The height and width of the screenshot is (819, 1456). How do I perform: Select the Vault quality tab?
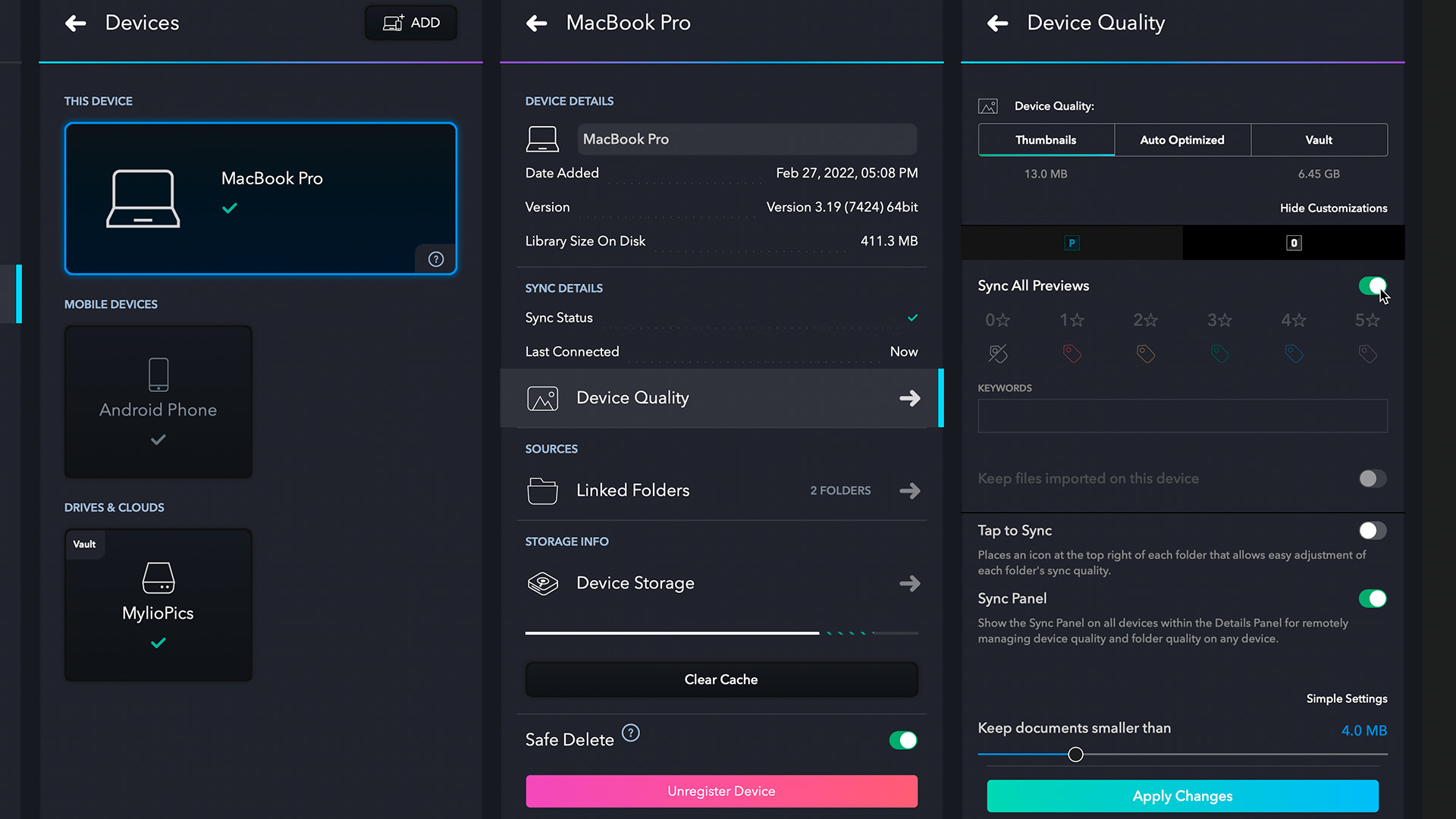click(1319, 140)
